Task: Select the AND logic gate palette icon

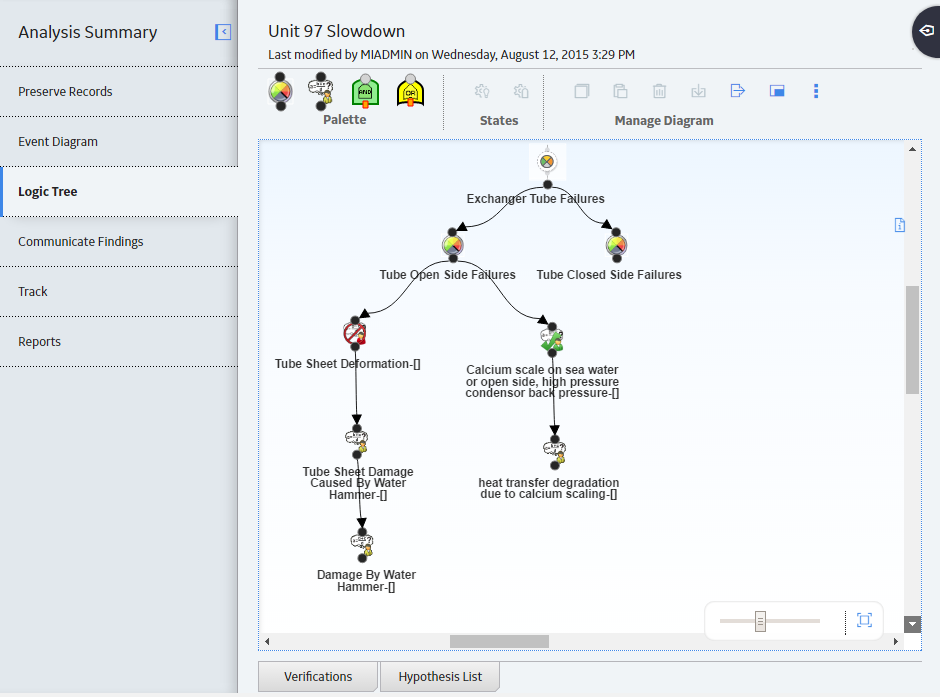Action: tap(365, 92)
